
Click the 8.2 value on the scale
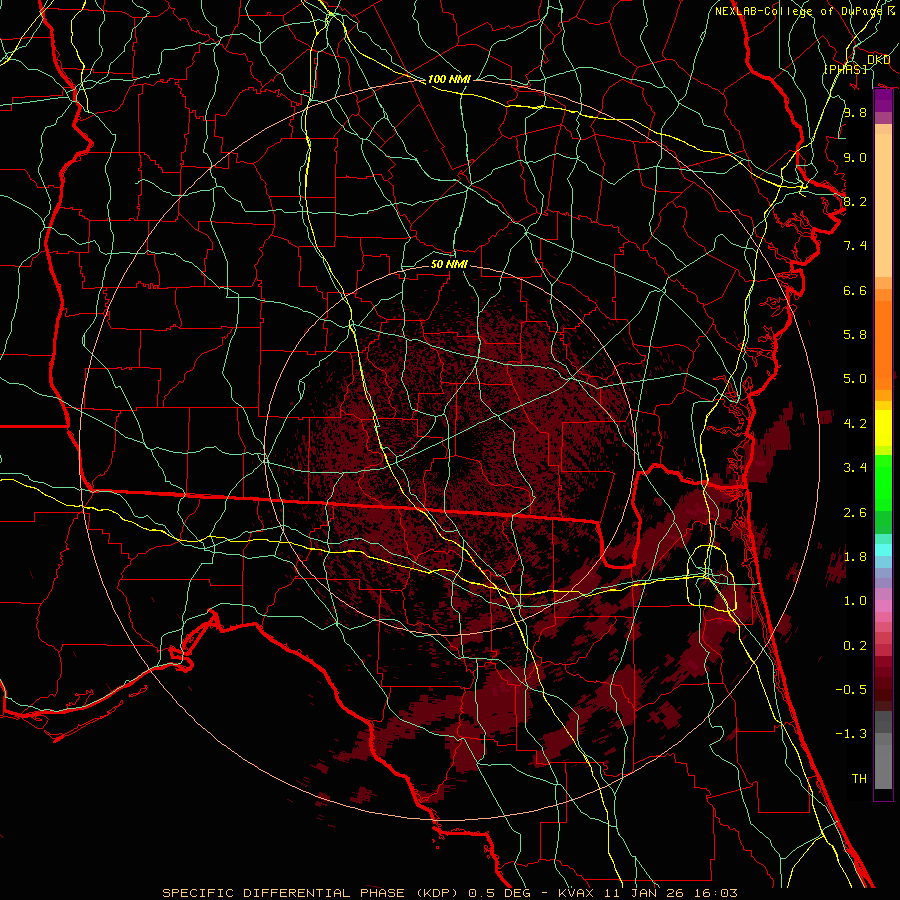point(855,201)
